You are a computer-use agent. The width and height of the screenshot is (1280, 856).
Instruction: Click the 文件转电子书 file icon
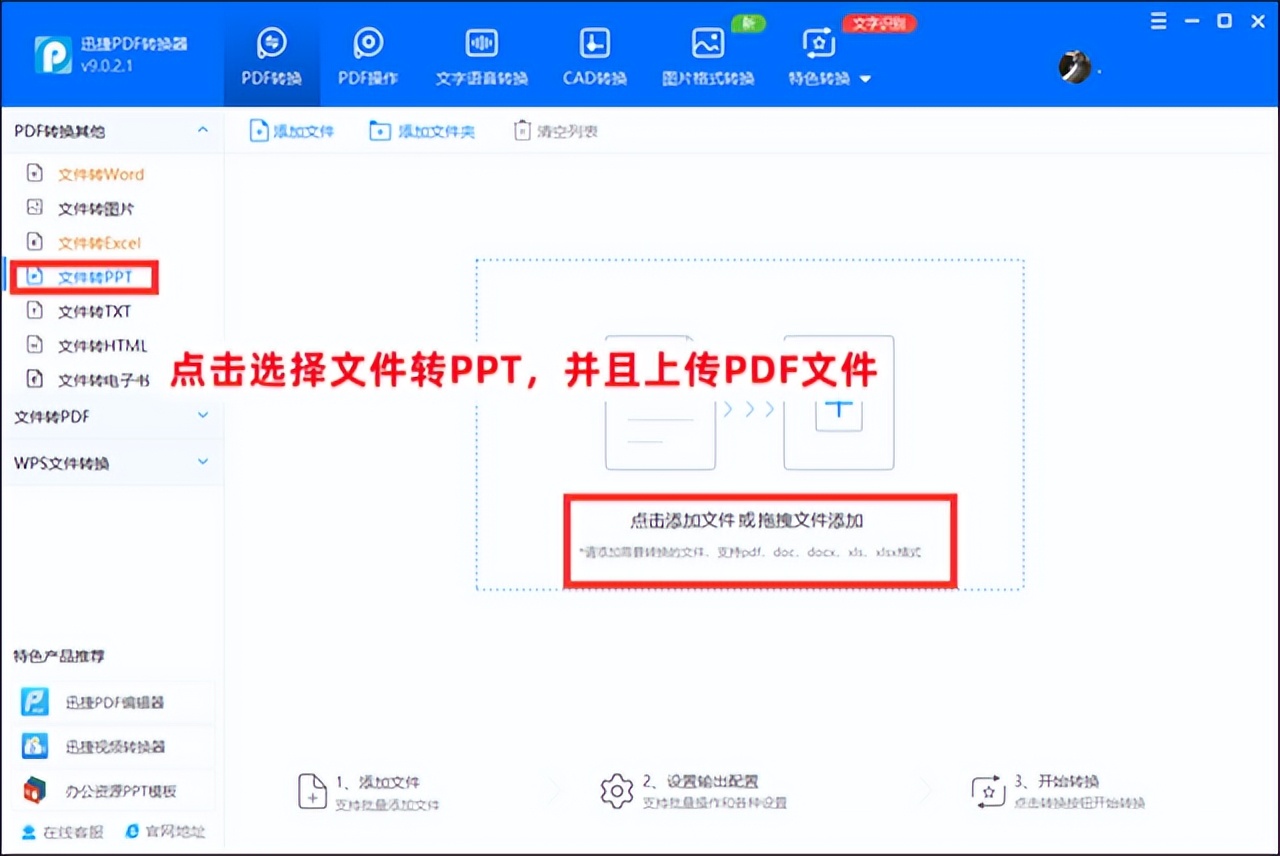pyautogui.click(x=35, y=379)
